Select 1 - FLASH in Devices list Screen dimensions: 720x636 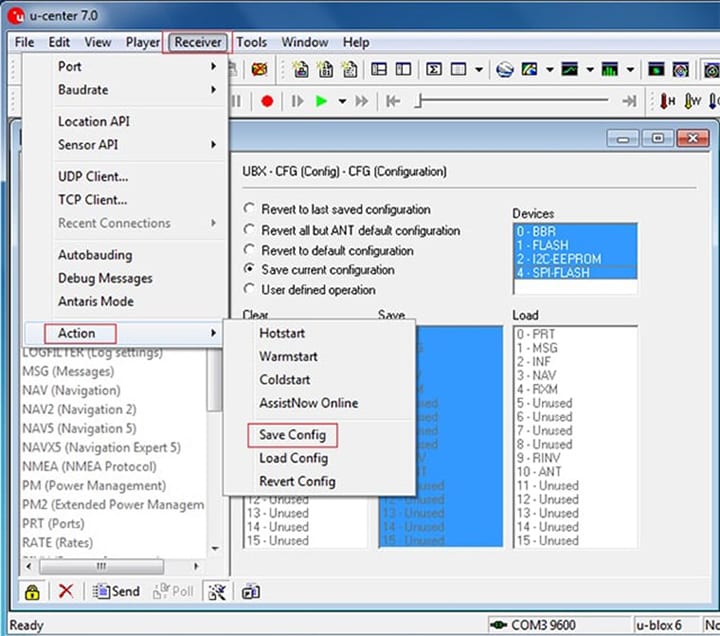[x=575, y=245]
